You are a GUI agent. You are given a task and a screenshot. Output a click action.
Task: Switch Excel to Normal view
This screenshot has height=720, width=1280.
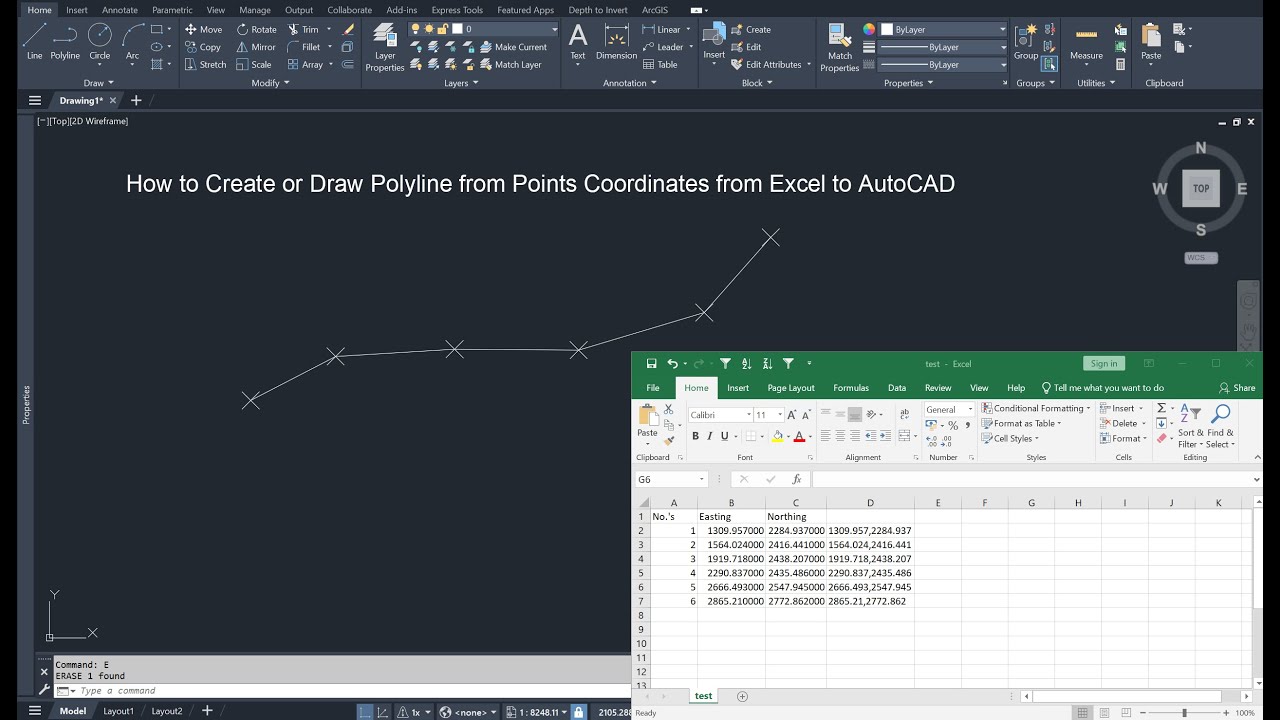(x=1082, y=713)
